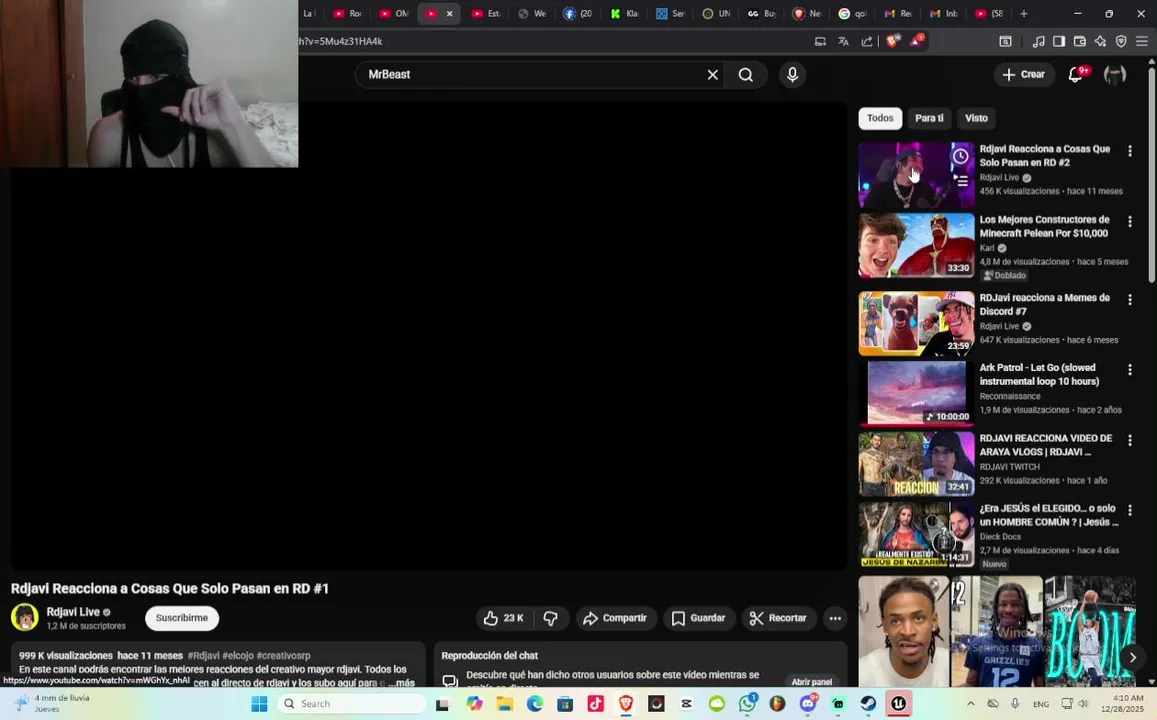Click Abrir panel for chat replay

(x=812, y=682)
